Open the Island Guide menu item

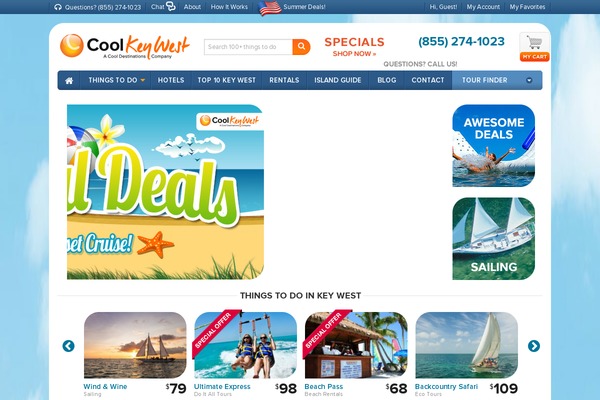click(x=338, y=80)
